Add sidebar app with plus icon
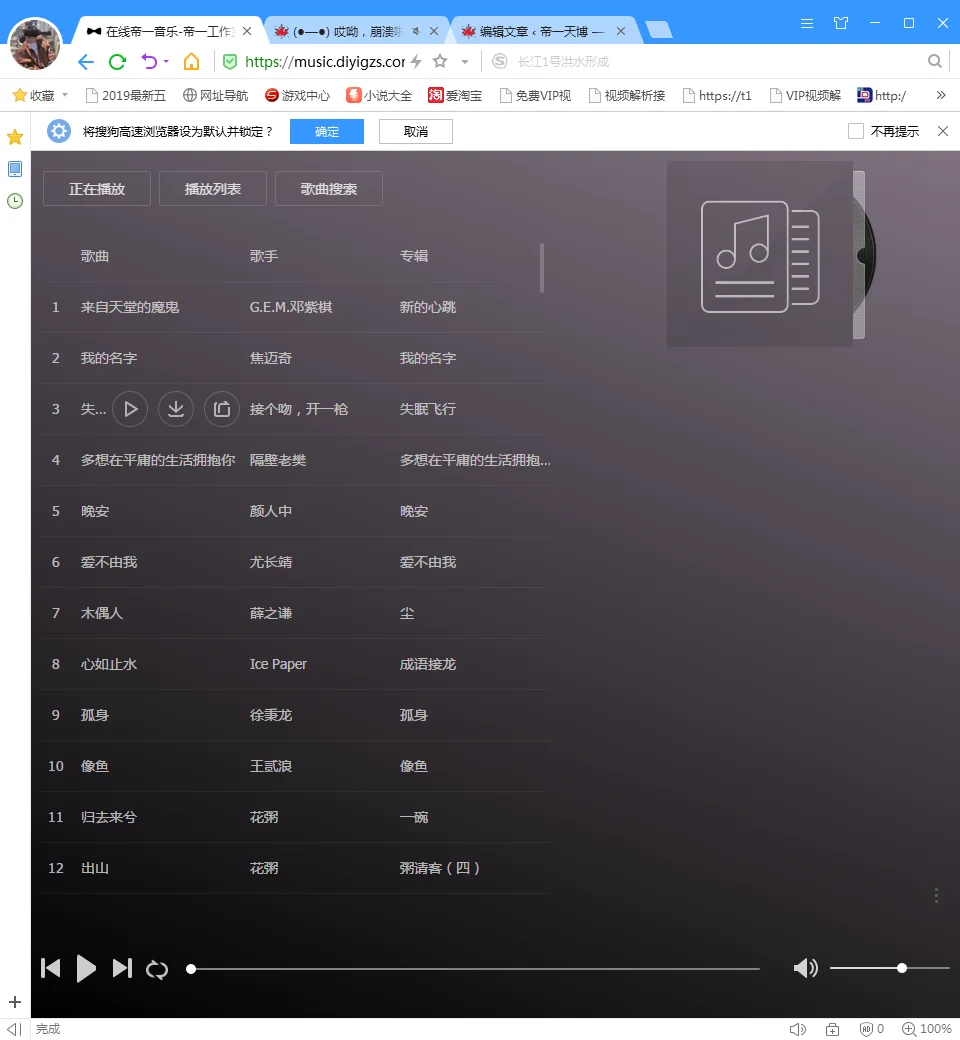Image resolution: width=960 pixels, height=1040 pixels. [15, 1002]
